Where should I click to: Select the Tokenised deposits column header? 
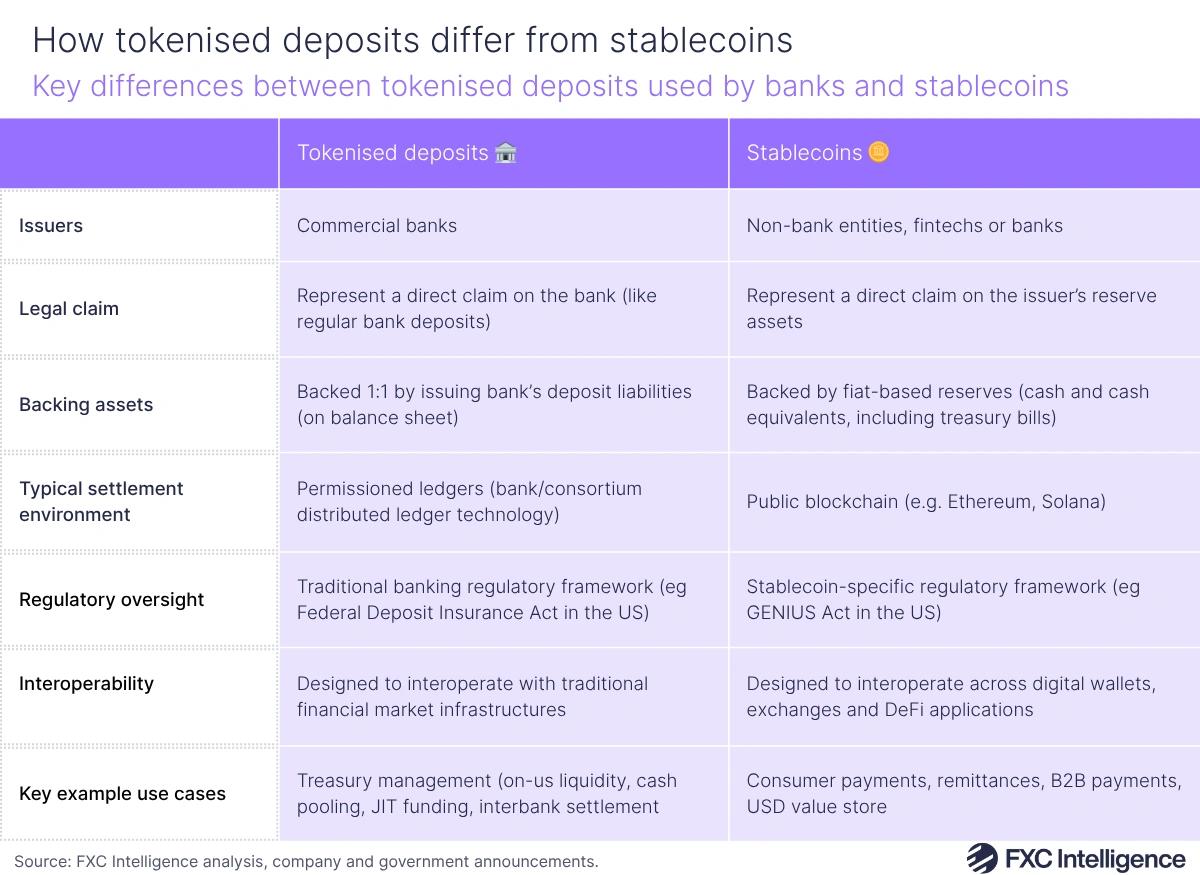pyautogui.click(x=504, y=153)
